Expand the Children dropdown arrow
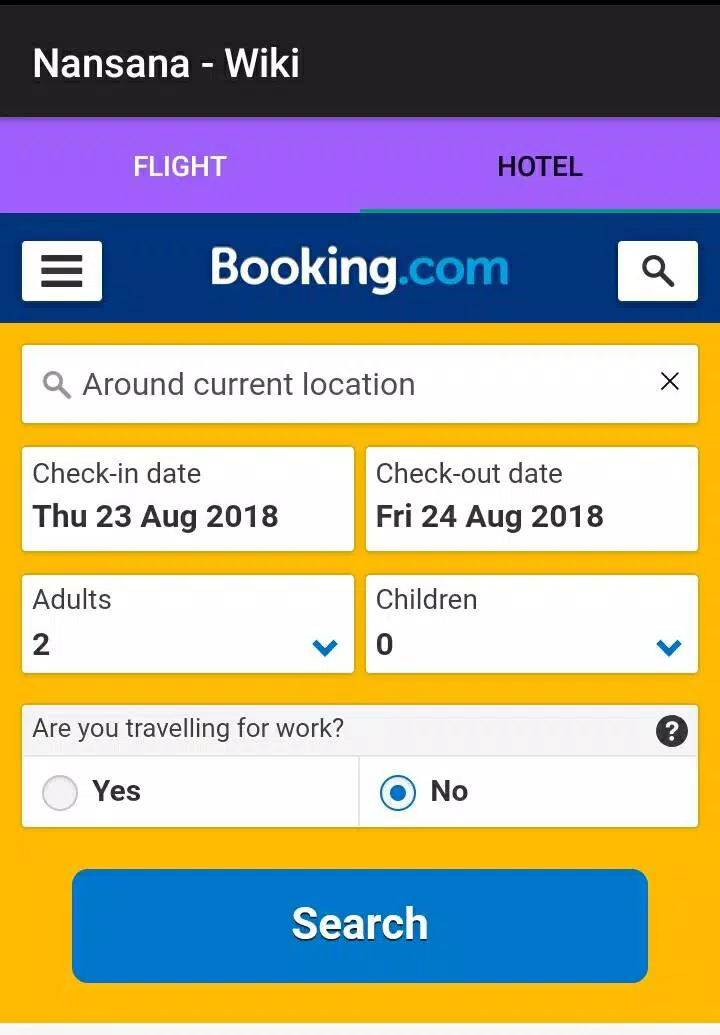 pos(668,648)
